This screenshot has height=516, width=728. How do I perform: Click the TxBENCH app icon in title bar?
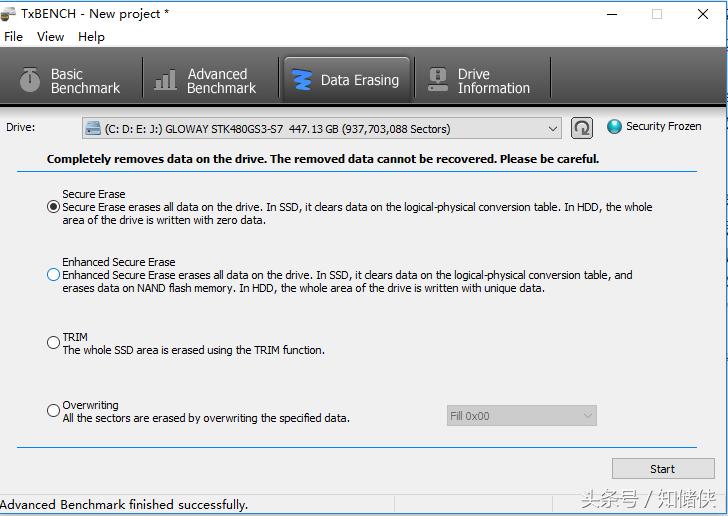[x=10, y=13]
